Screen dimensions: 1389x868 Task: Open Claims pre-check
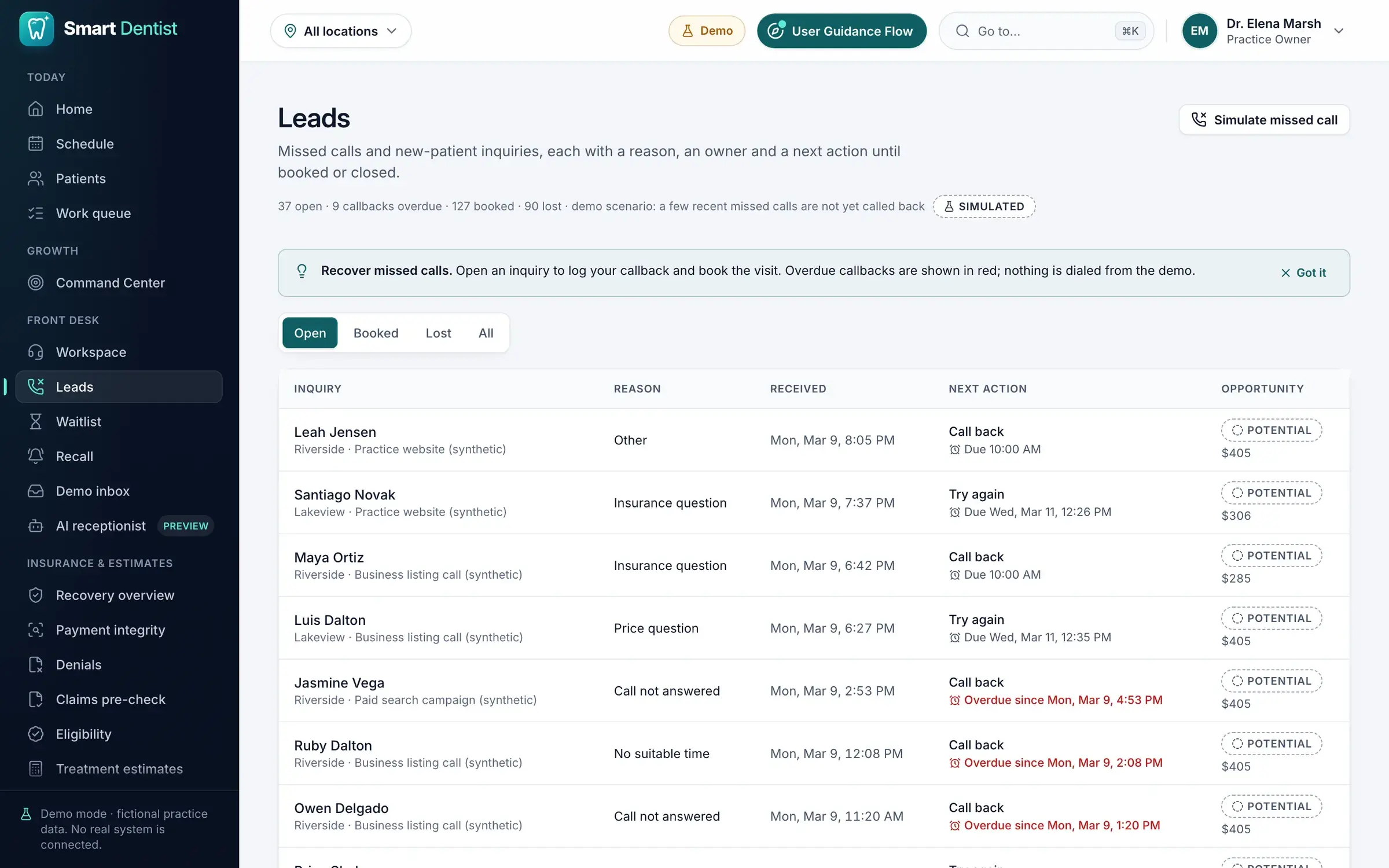(119, 699)
